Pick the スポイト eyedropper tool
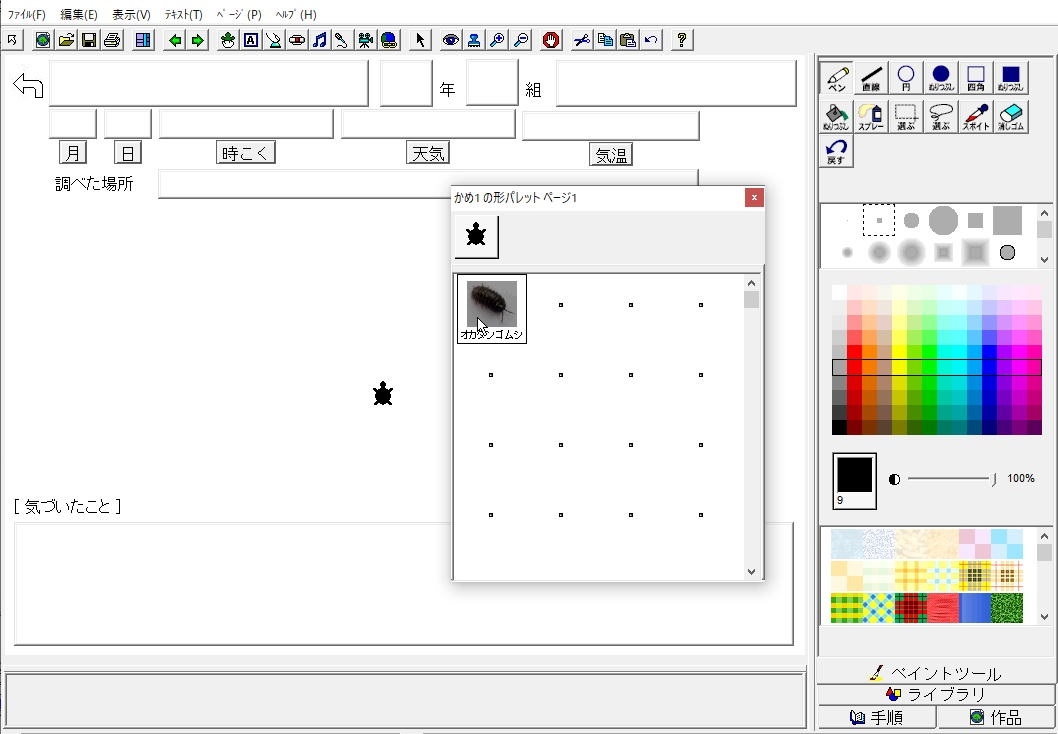Image resolution: width=1058 pixels, height=734 pixels. click(x=976, y=117)
